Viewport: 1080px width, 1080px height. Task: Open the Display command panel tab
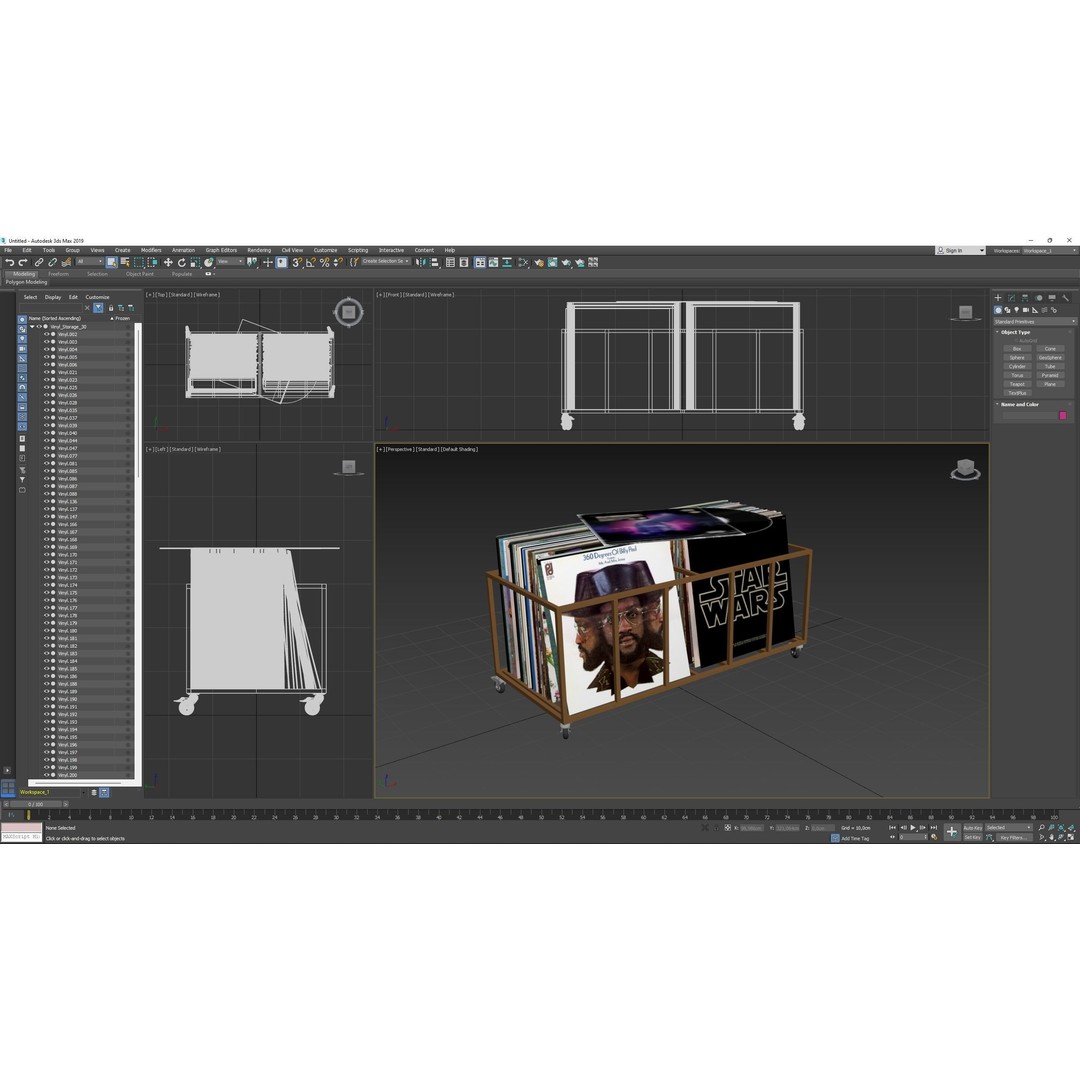pos(1052,298)
